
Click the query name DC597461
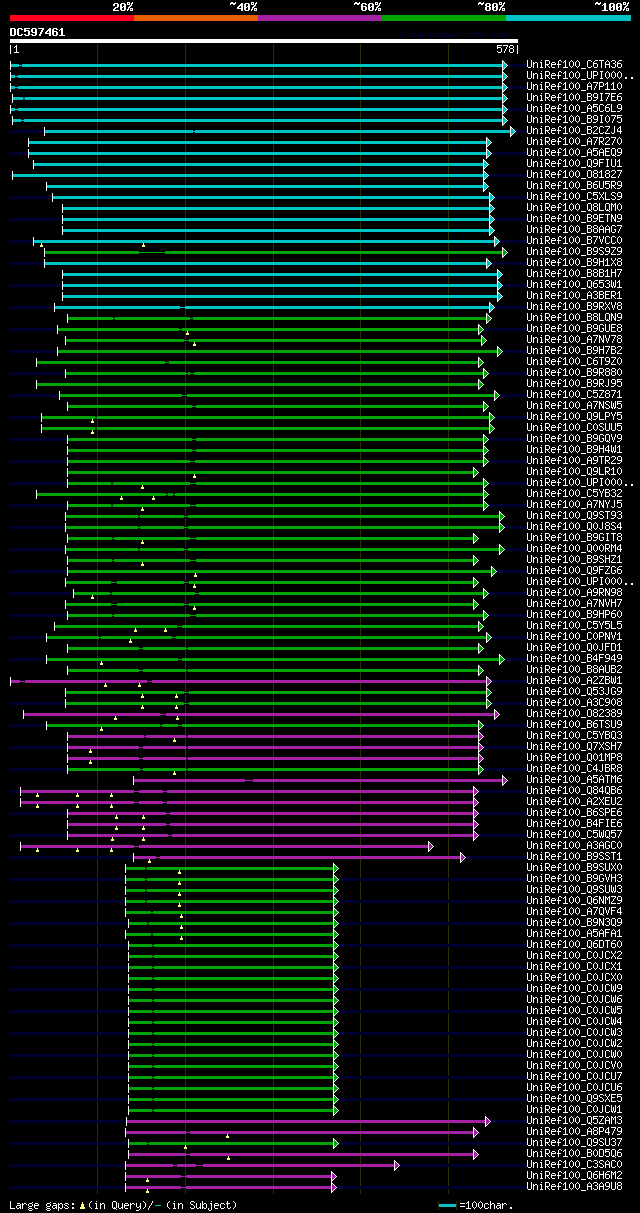tap(38, 32)
